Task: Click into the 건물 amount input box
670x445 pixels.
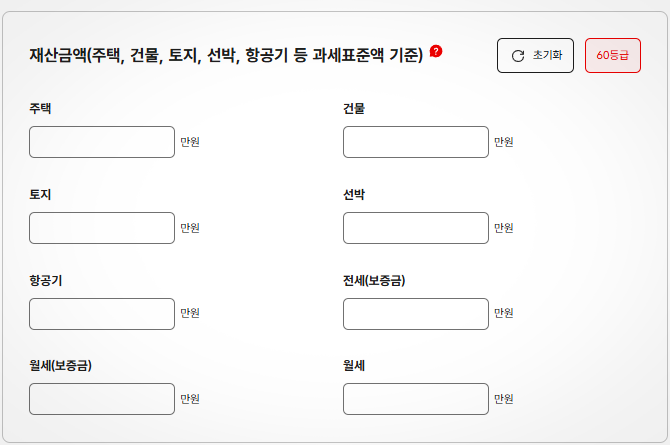Action: coord(415,142)
